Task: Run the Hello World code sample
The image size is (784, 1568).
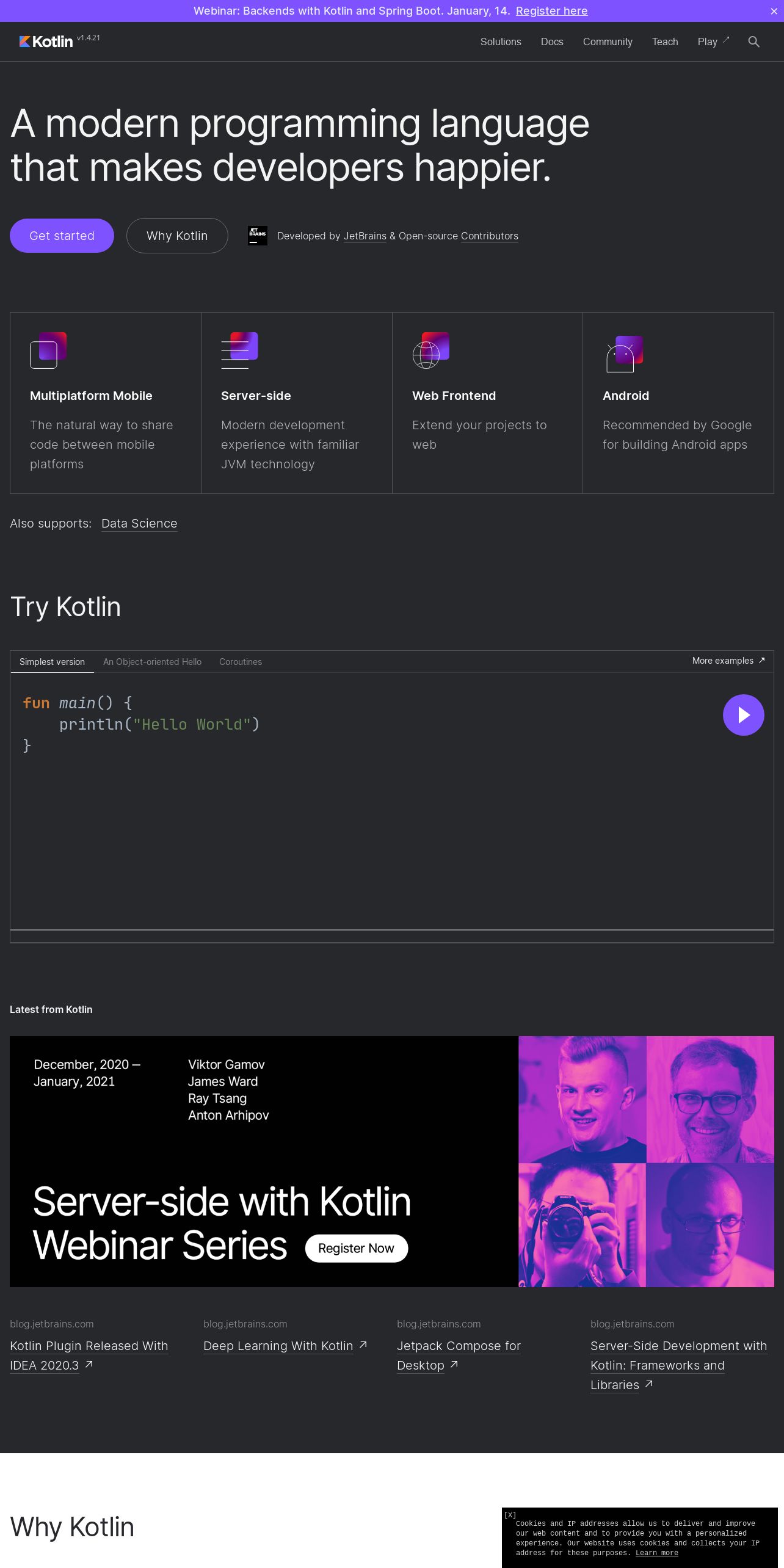Action: click(x=743, y=715)
